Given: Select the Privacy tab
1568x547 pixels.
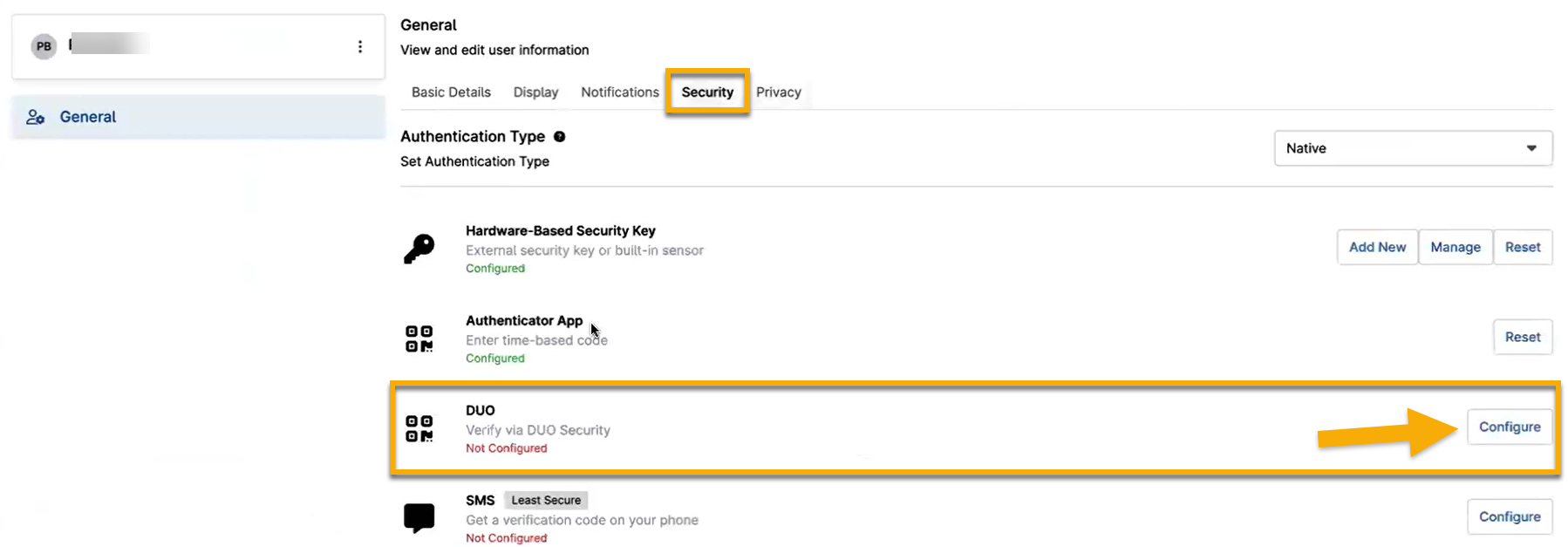Looking at the screenshot, I should (x=778, y=92).
